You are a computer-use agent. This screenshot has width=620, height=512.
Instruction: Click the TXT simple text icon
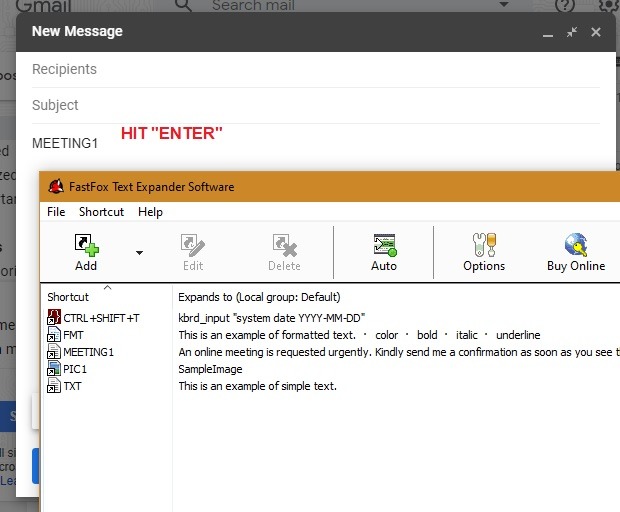pos(54,385)
